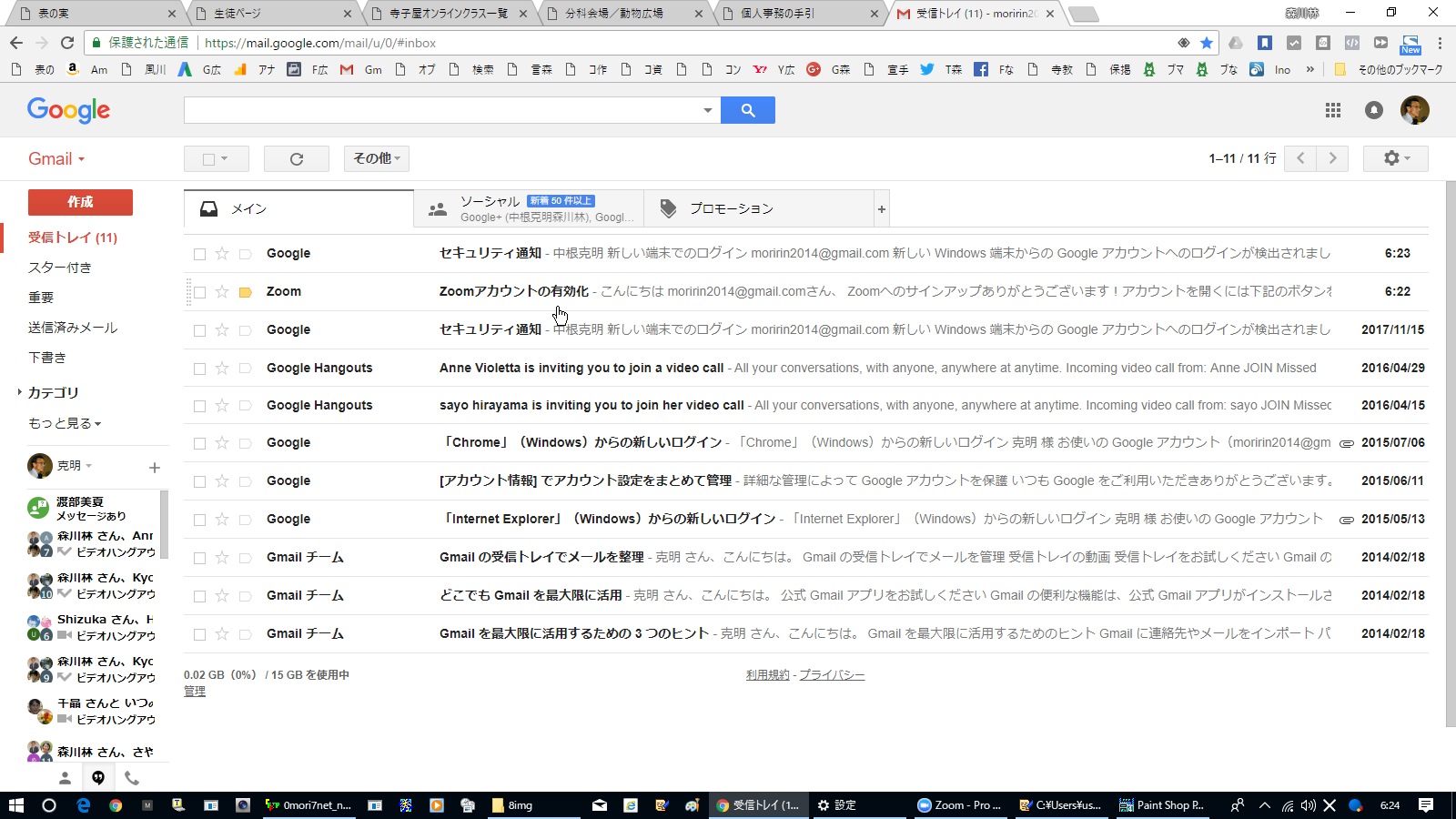Open Windows Action Center notifications
Viewport: 1456px width, 819px height.
1426,804
